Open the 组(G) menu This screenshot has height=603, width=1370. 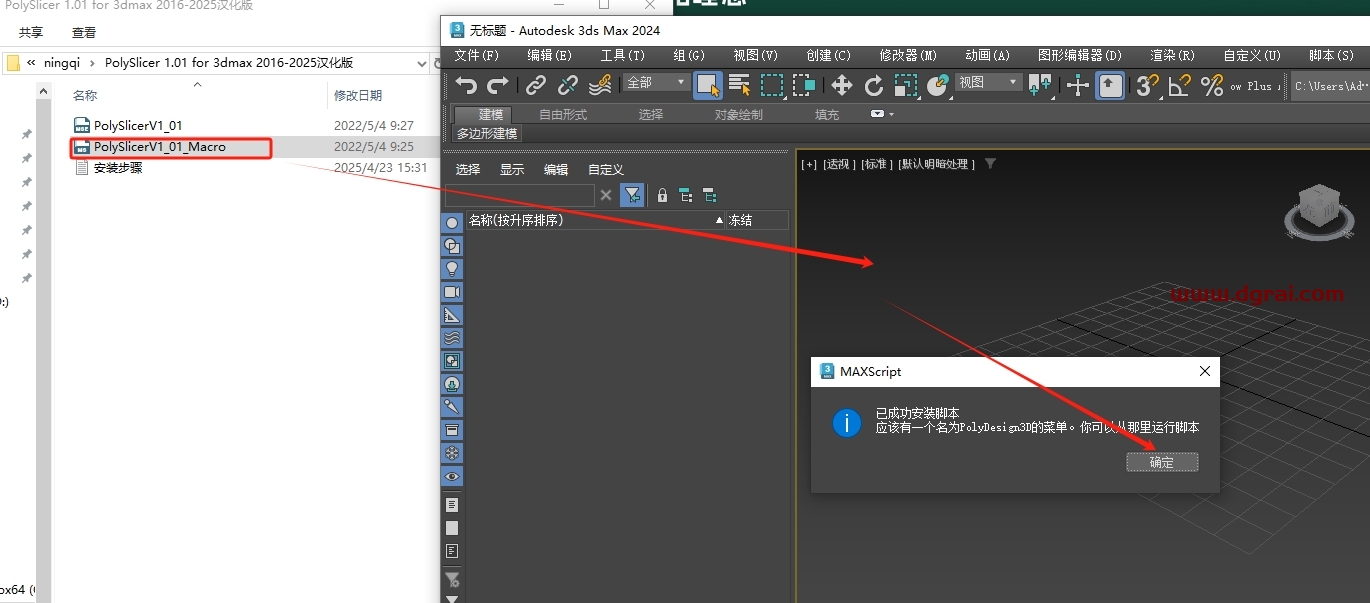pos(688,55)
